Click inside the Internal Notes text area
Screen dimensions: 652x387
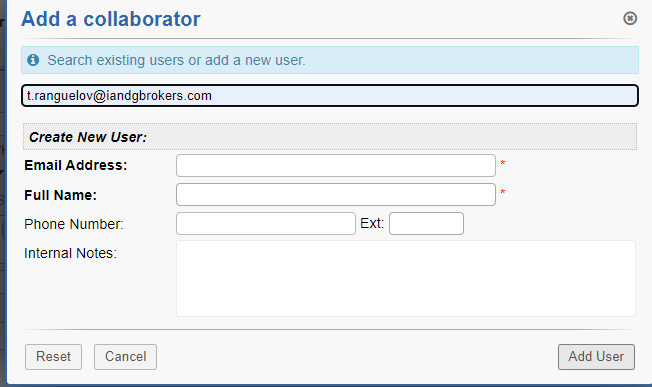pyautogui.click(x=406, y=279)
